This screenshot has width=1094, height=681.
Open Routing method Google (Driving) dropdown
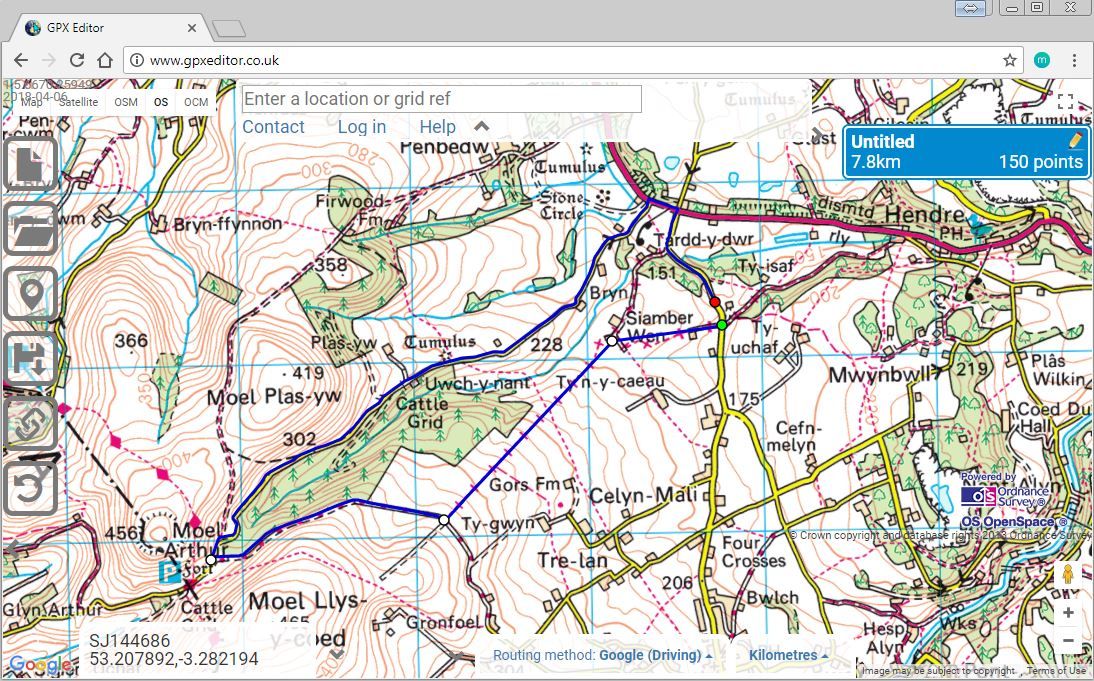click(x=603, y=655)
